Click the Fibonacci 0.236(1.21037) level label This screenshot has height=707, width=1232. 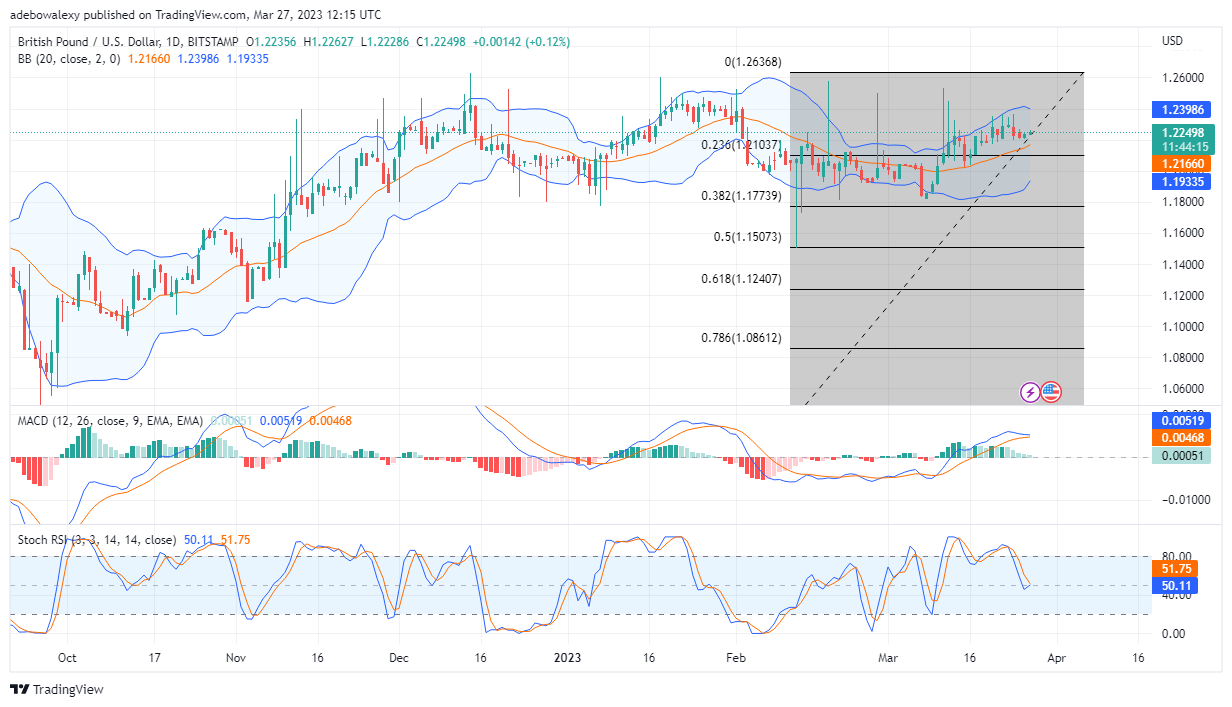pos(742,146)
